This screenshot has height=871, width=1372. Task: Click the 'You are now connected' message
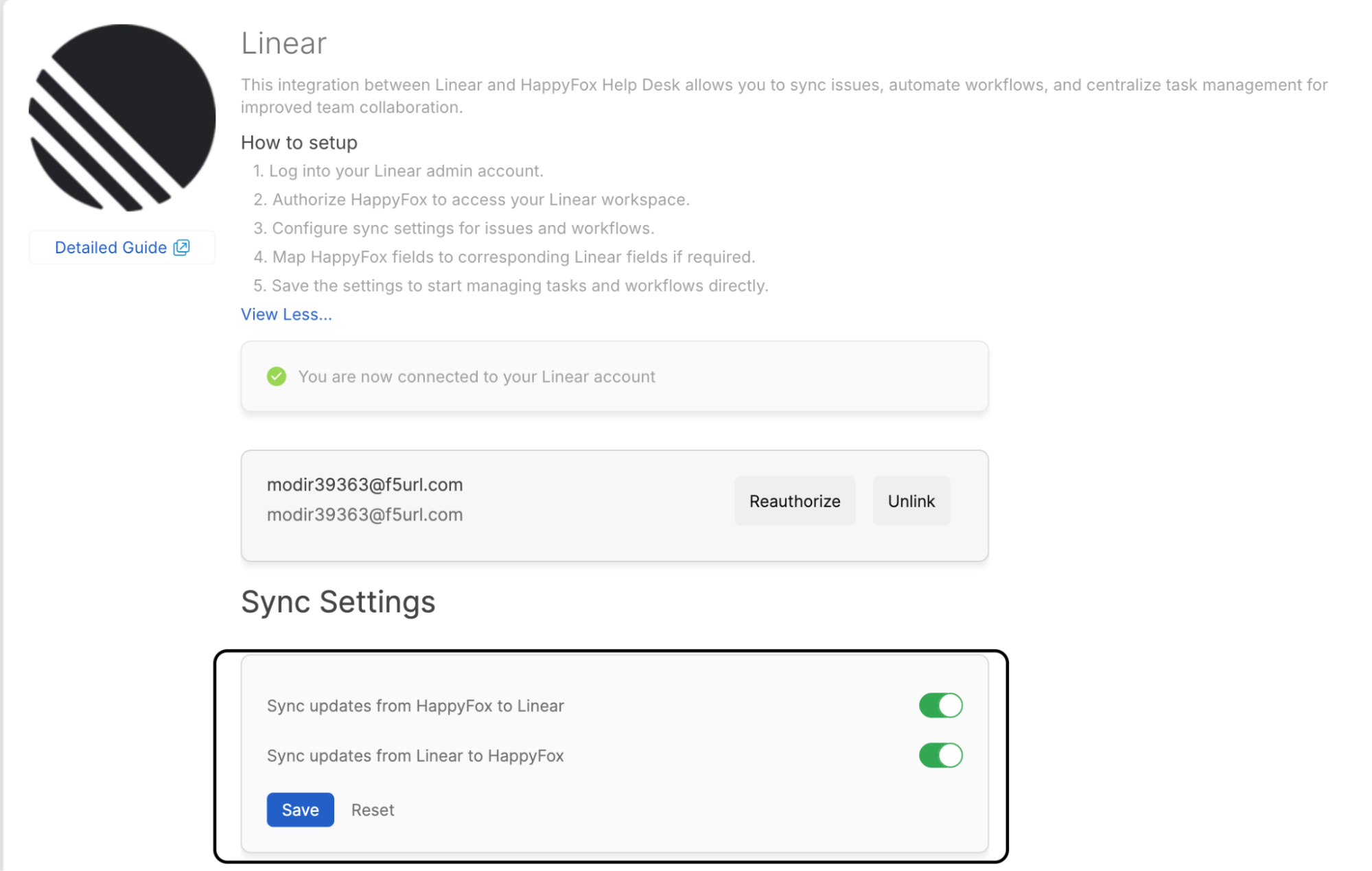click(x=477, y=377)
